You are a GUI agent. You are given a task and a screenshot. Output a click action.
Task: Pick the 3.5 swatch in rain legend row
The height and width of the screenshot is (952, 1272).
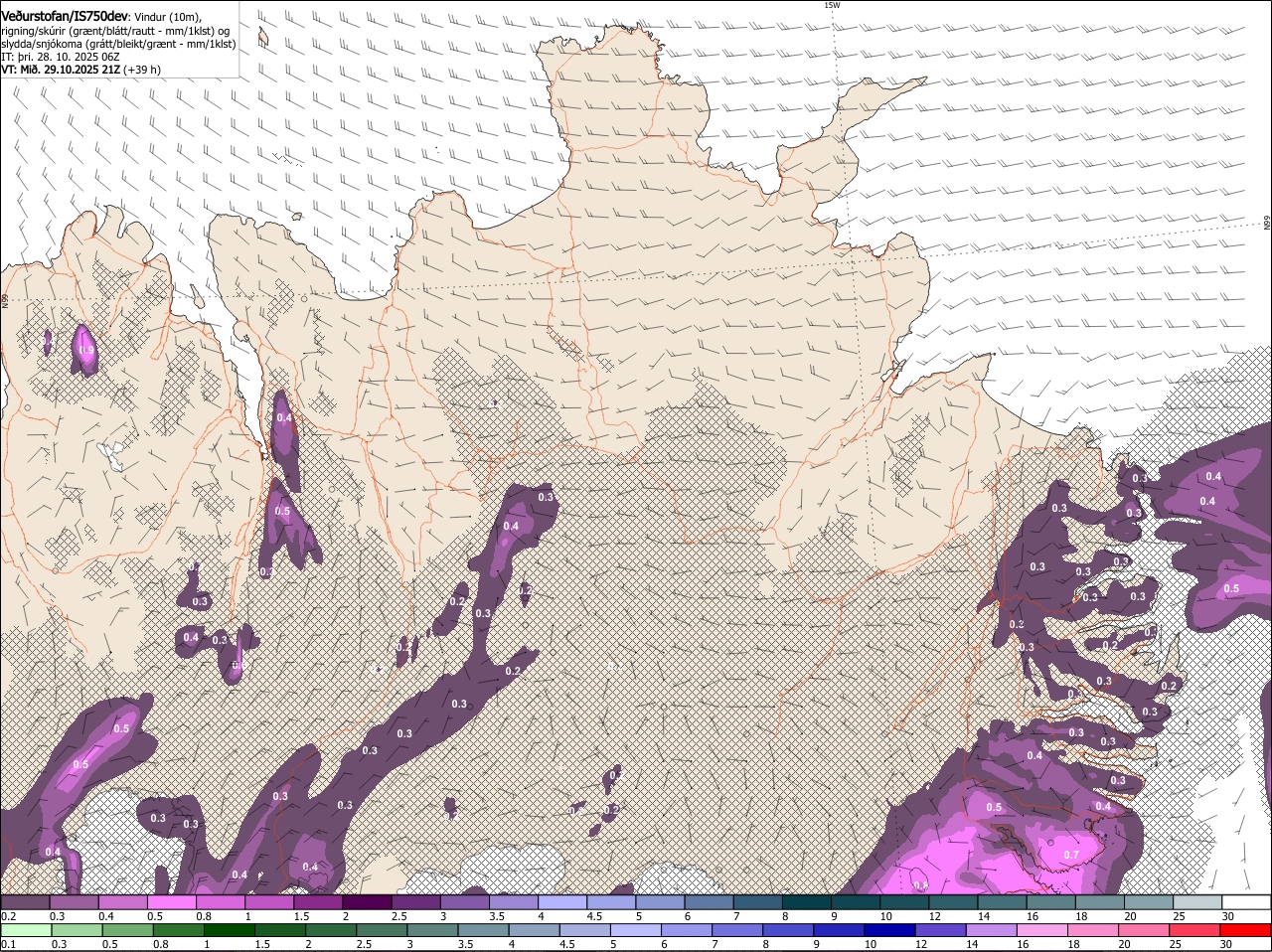point(483,930)
